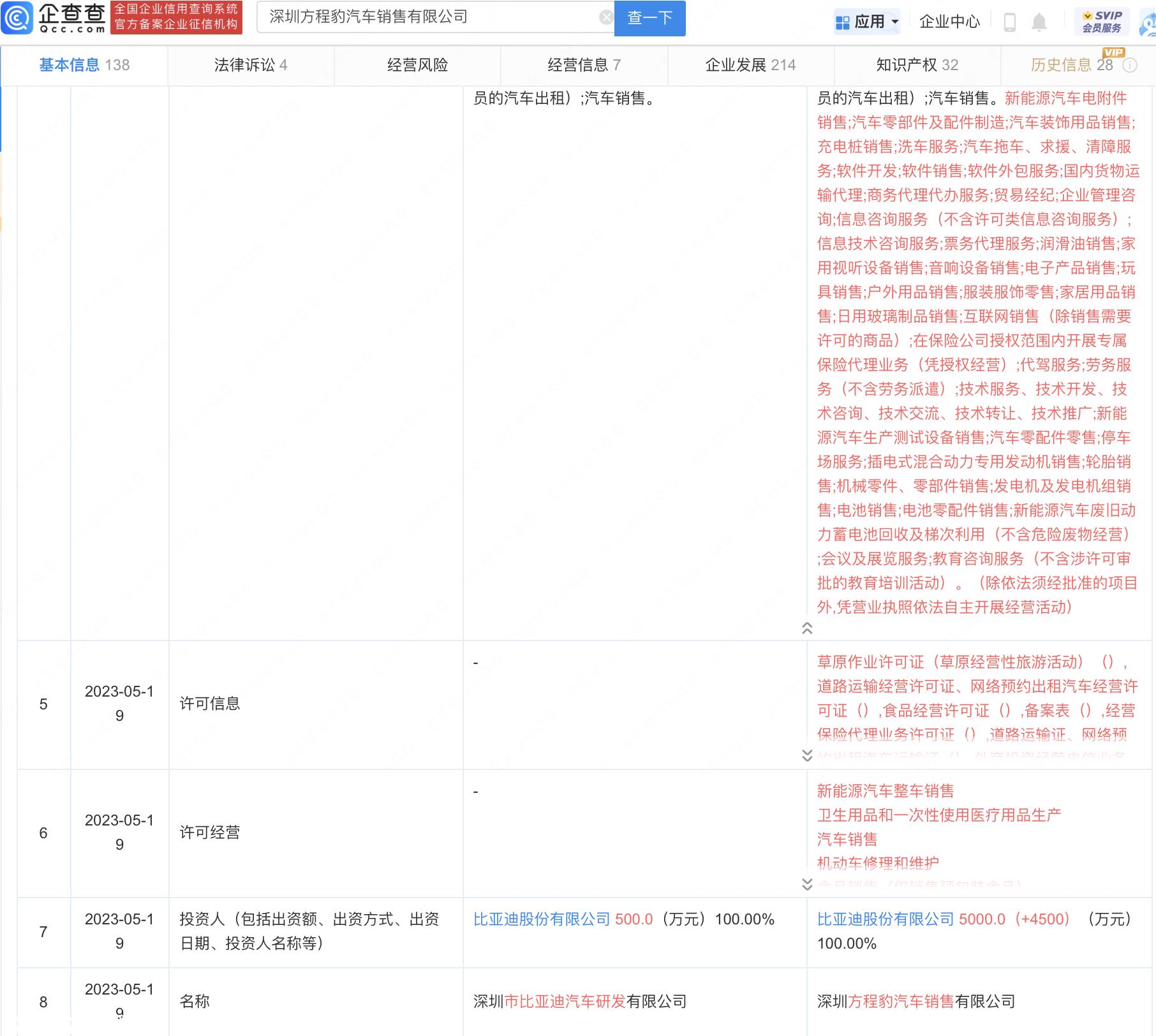Viewport: 1156px width, 1036px height.
Task: Open the 经营风险 tab
Action: 417,65
